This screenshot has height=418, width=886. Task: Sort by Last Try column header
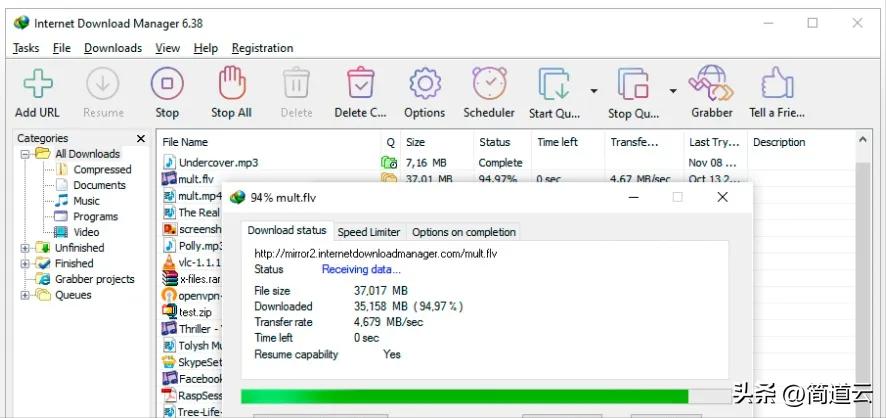click(x=715, y=142)
